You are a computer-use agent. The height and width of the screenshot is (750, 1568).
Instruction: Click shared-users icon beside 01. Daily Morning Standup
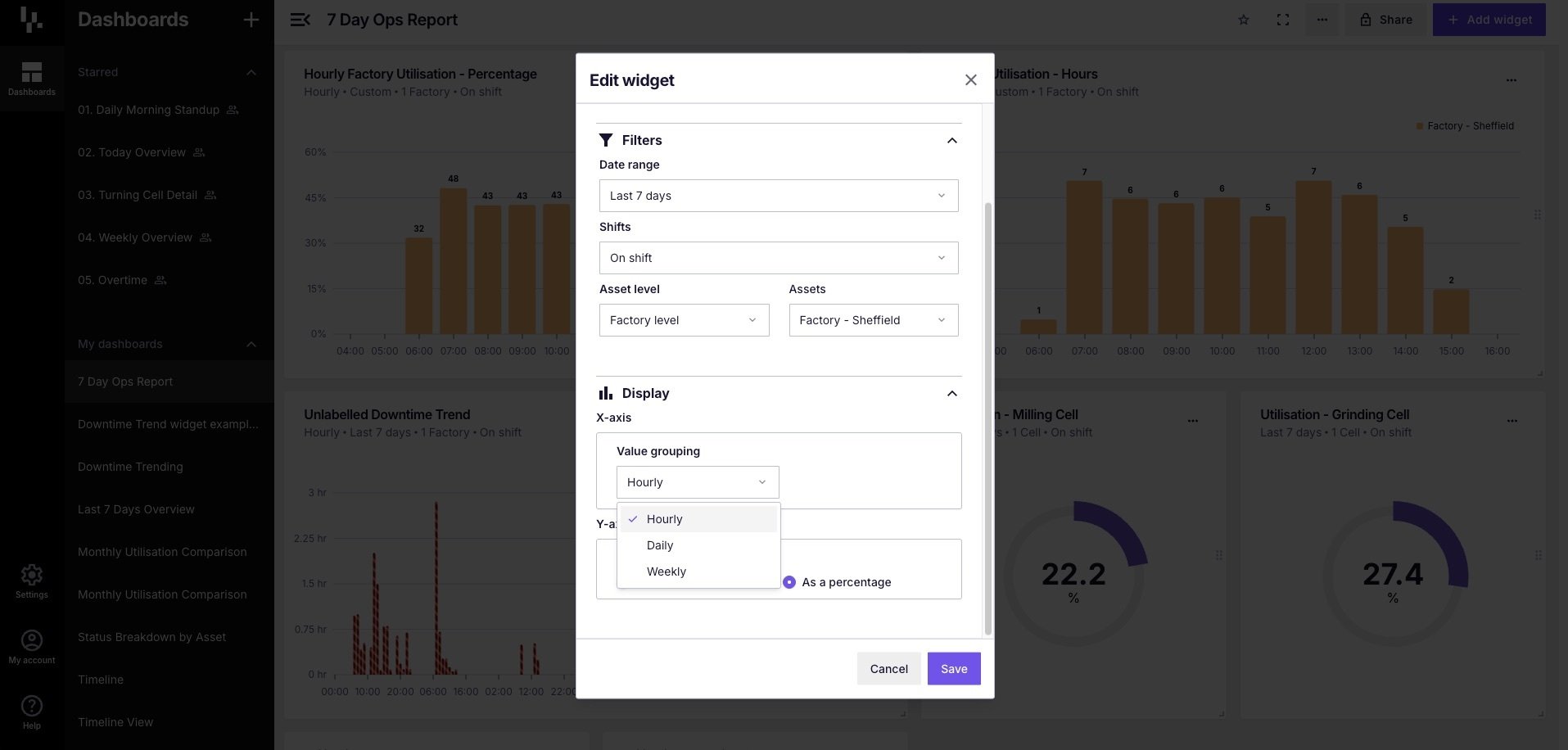coord(233,110)
